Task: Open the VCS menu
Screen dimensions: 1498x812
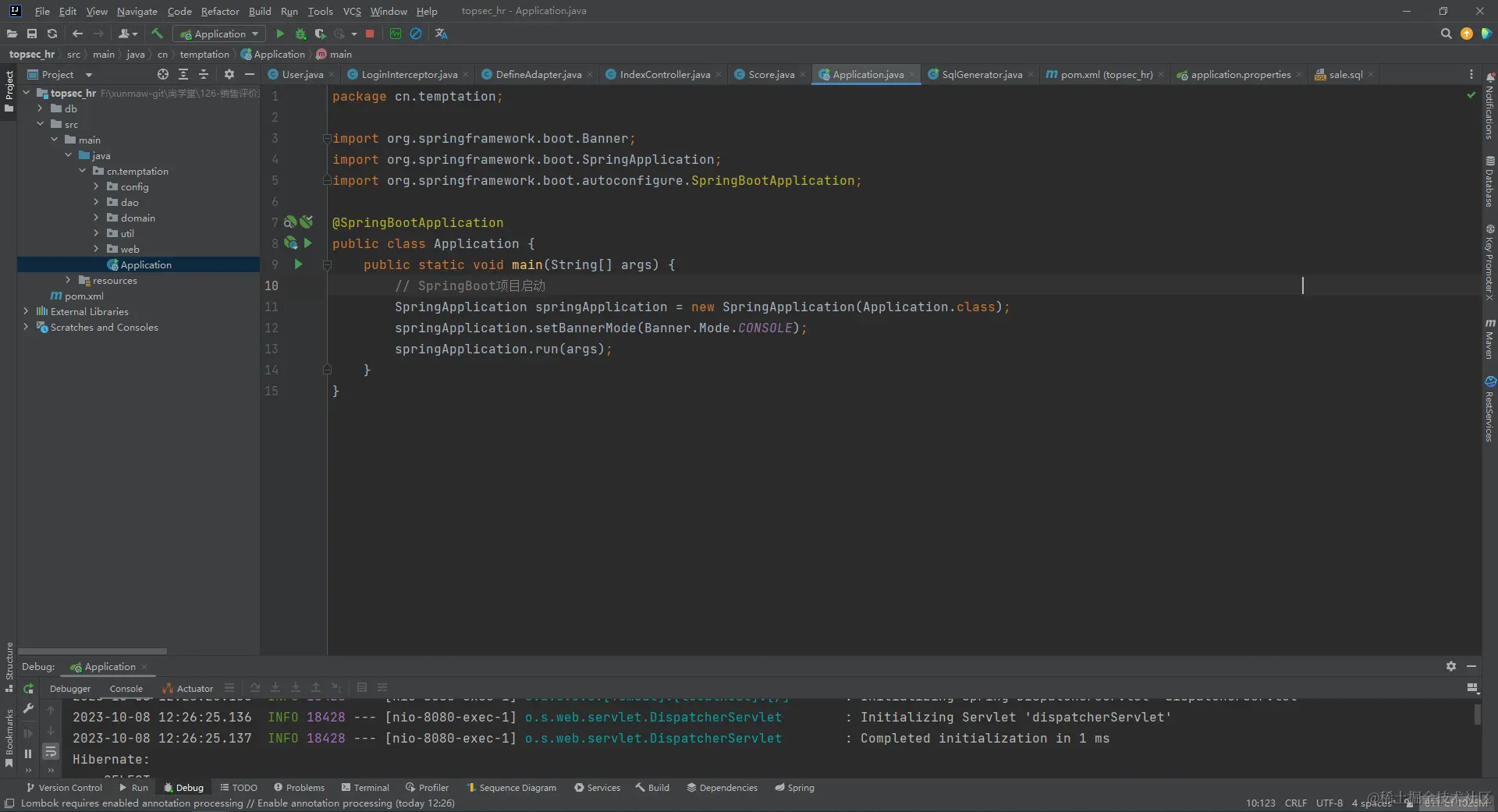Action: (x=352, y=11)
